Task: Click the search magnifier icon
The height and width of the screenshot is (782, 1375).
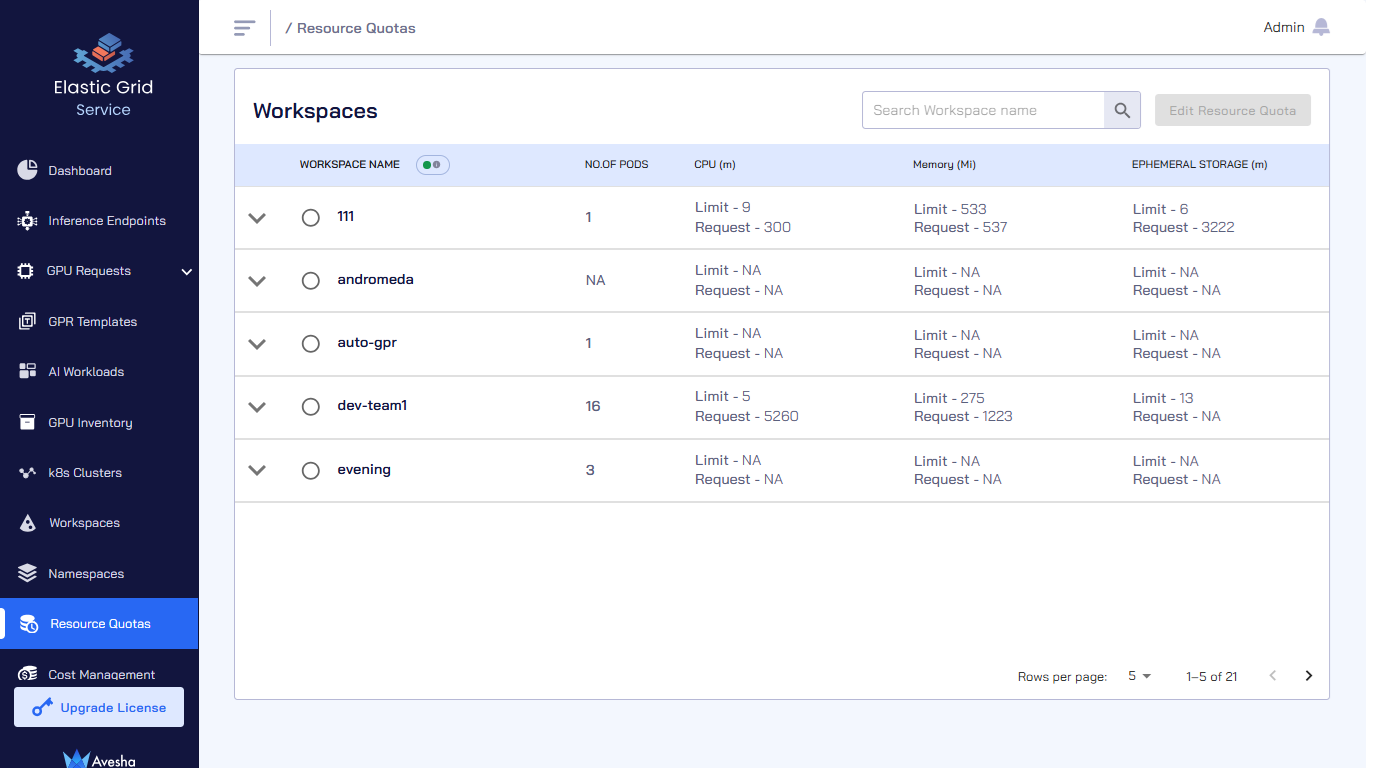Action: [1122, 111]
